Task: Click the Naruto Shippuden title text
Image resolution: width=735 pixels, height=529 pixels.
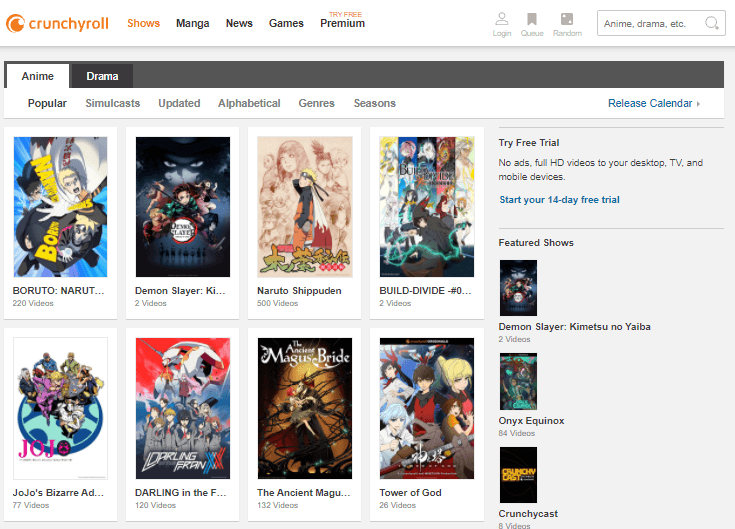Action: (x=299, y=291)
